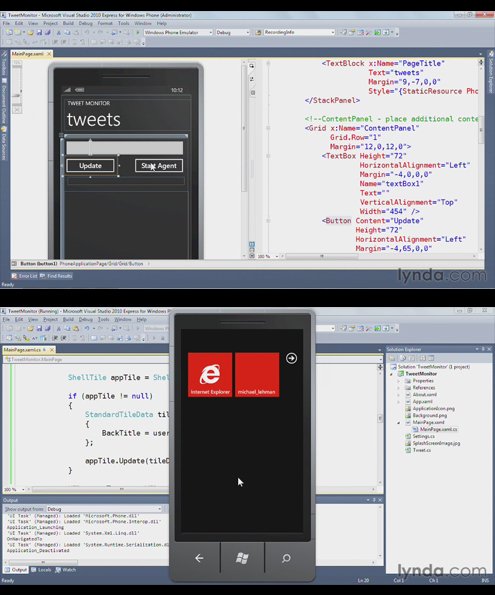This screenshot has height=595, width=495.
Task: Switch to Output tab in bottom window
Action: point(16,570)
